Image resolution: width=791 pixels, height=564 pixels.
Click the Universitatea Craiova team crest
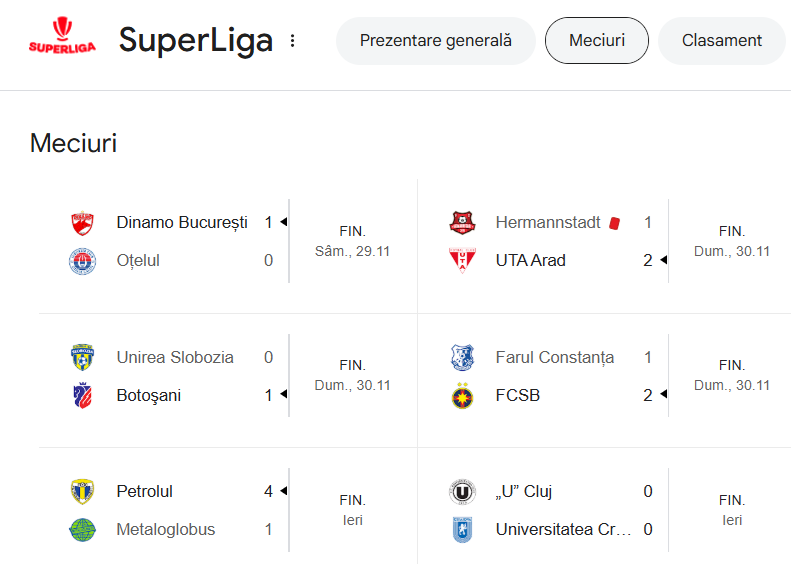(461, 530)
